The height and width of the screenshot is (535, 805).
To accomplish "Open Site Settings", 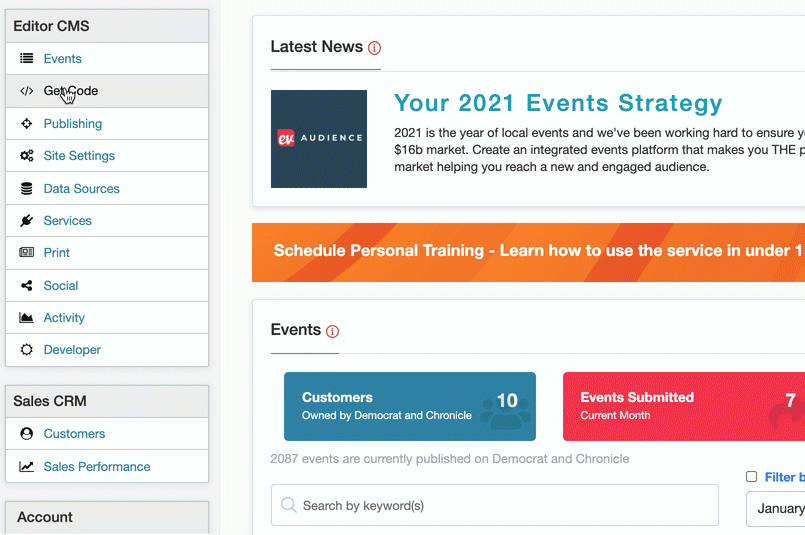I will [x=107, y=156].
